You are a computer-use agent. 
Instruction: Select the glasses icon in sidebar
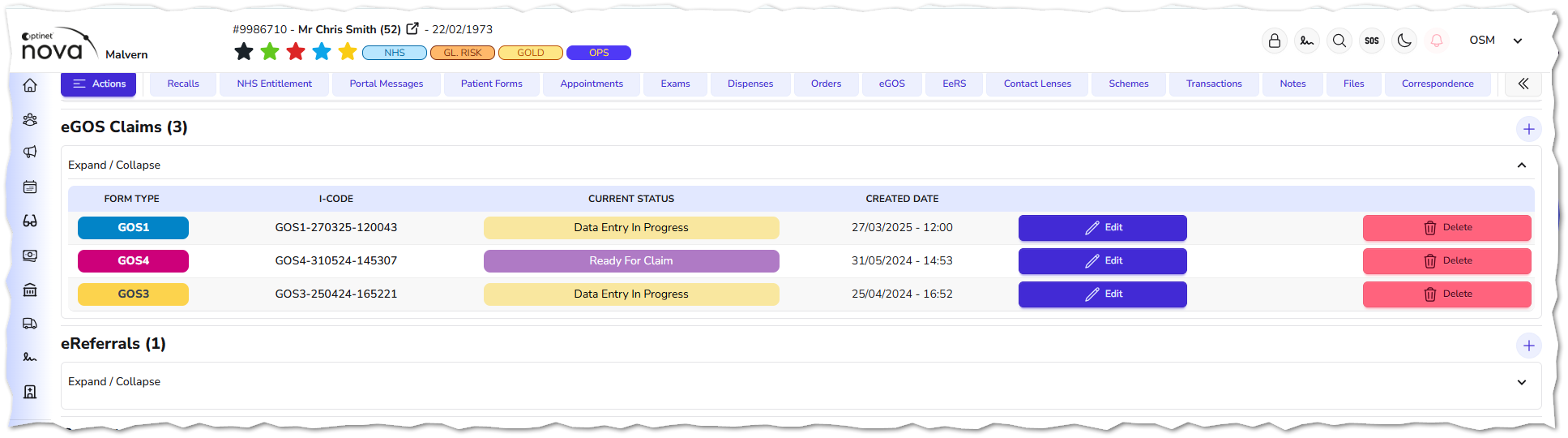30,221
